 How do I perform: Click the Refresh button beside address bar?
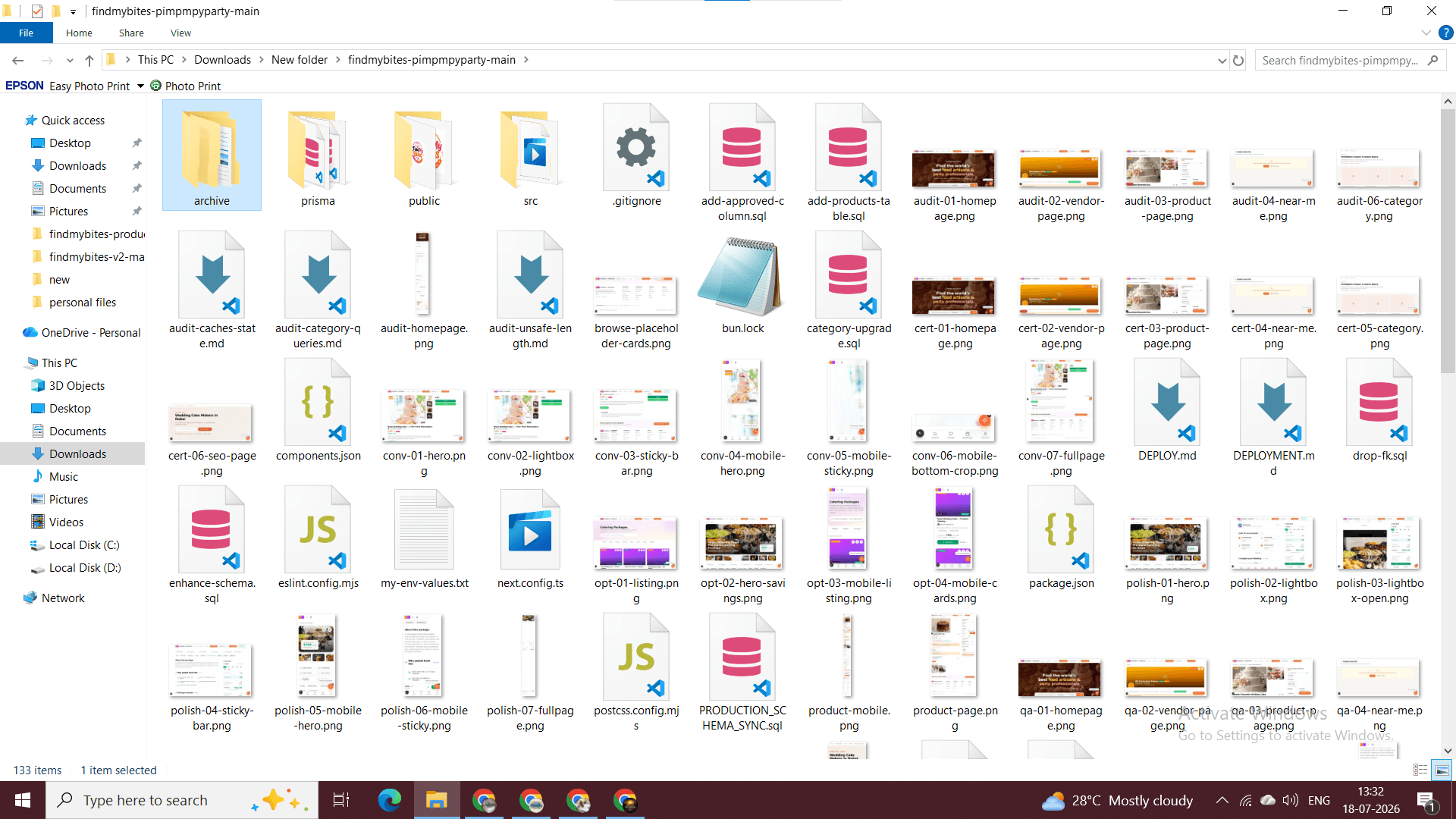[x=1238, y=60]
